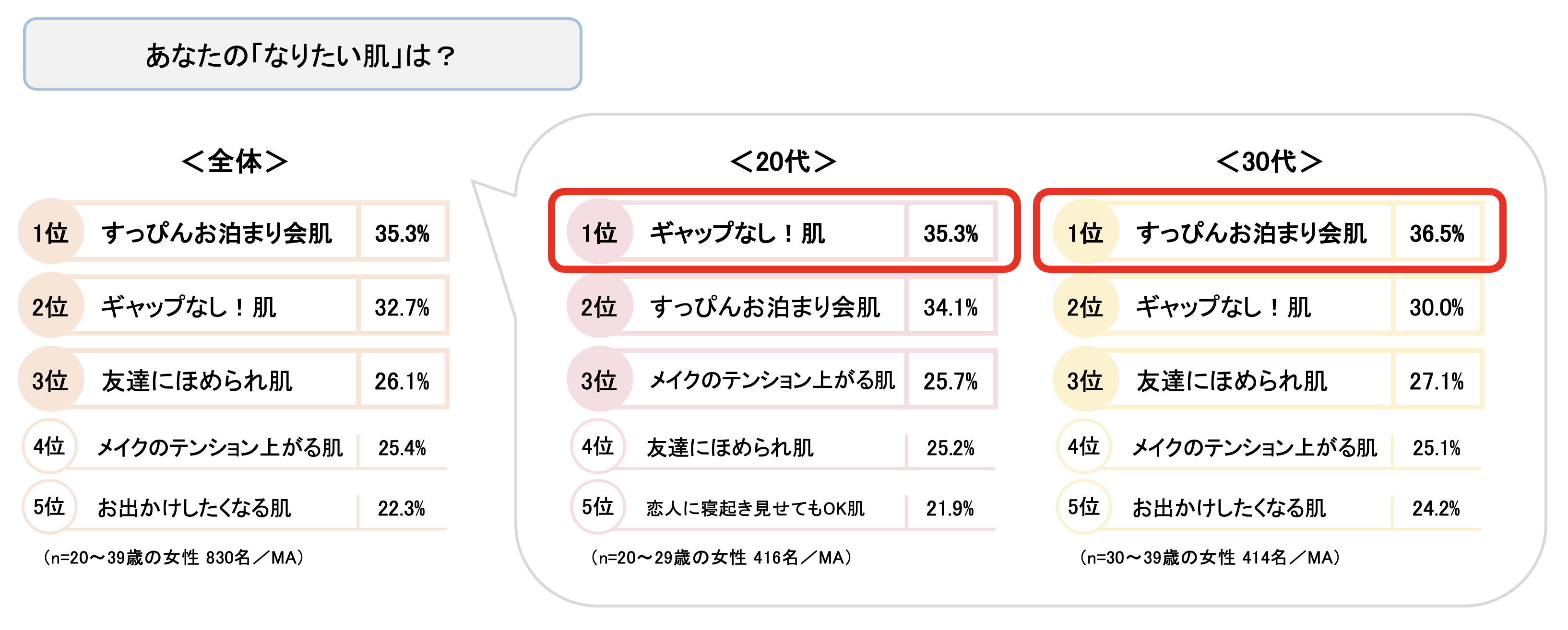The width and height of the screenshot is (1568, 630).
Task: Select メイクのテンション上がる肌 in the 30代 column
Action: [1254, 447]
